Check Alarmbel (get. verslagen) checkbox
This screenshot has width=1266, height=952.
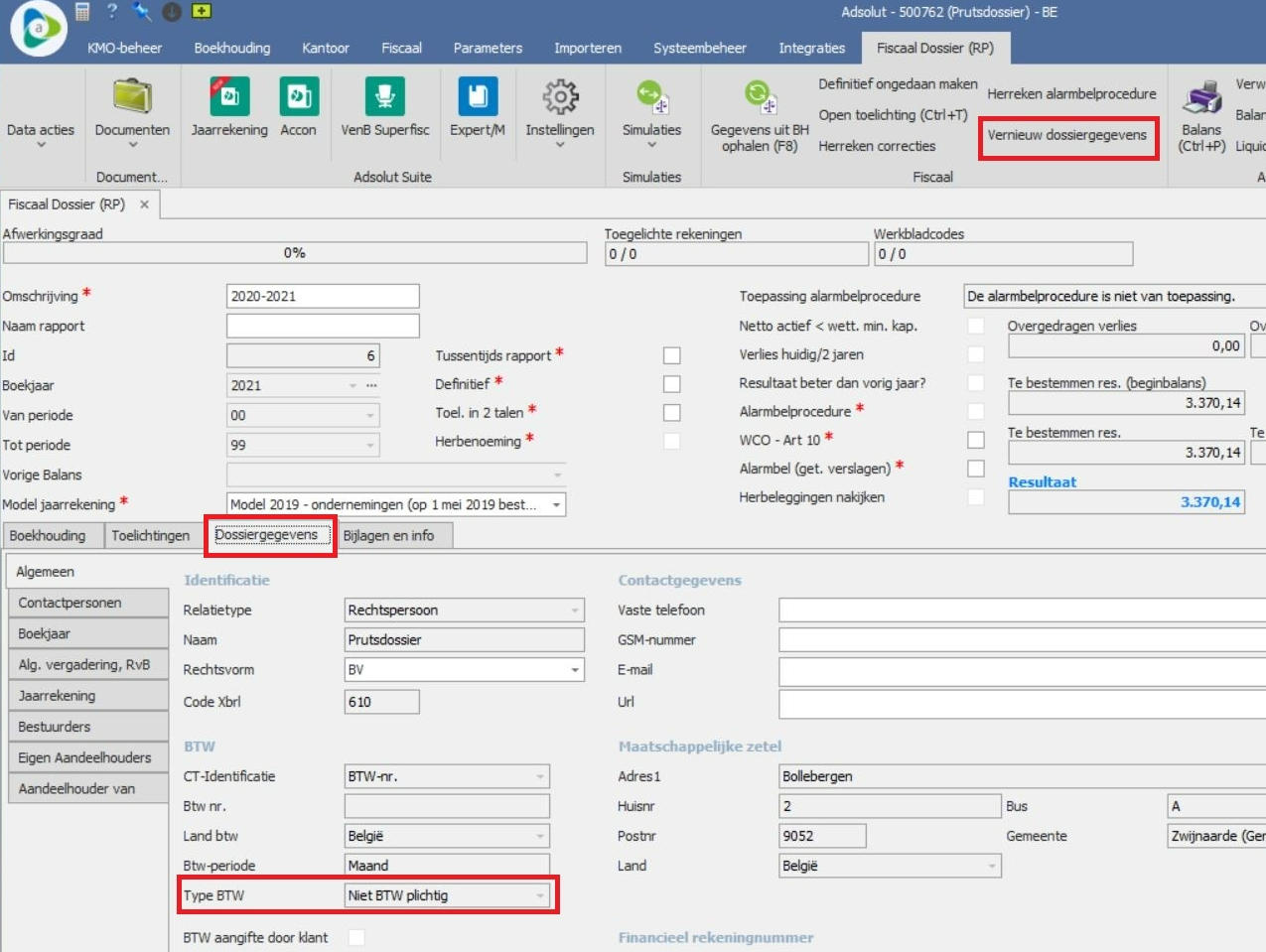click(976, 468)
